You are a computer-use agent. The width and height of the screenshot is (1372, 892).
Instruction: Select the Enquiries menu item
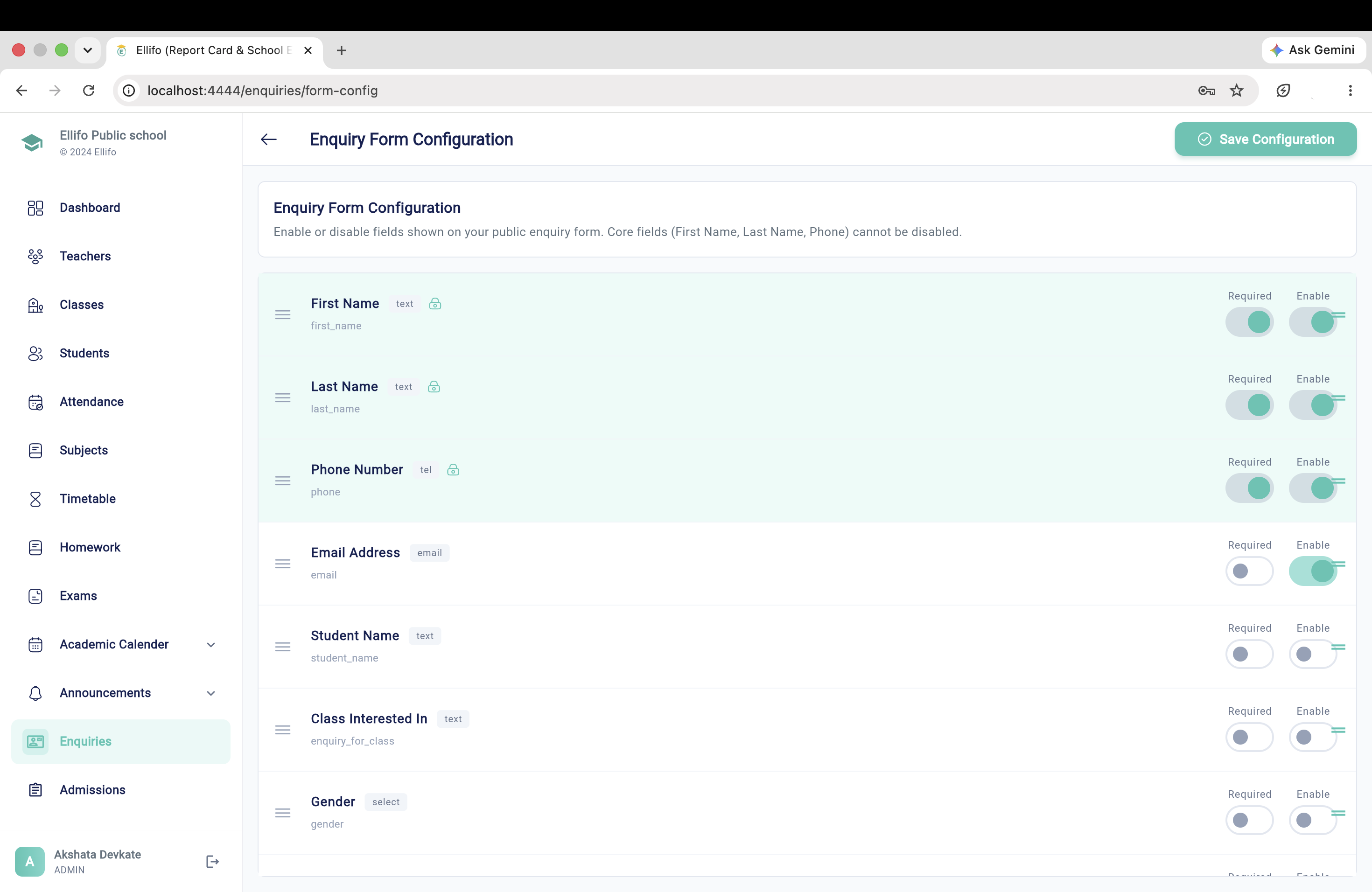[120, 742]
